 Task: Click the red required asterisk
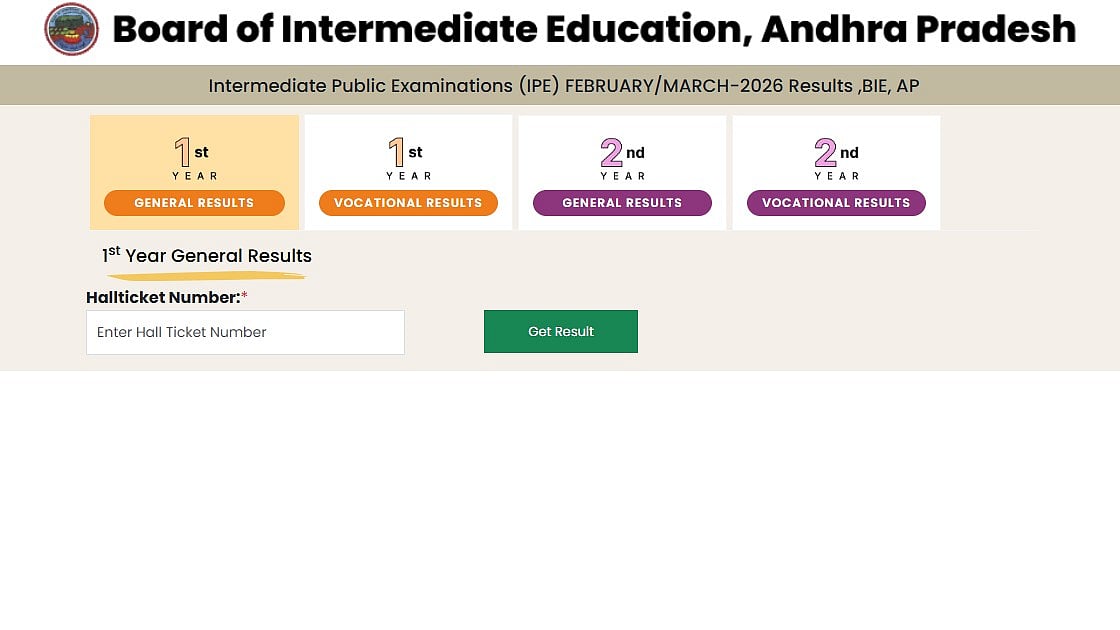click(244, 296)
